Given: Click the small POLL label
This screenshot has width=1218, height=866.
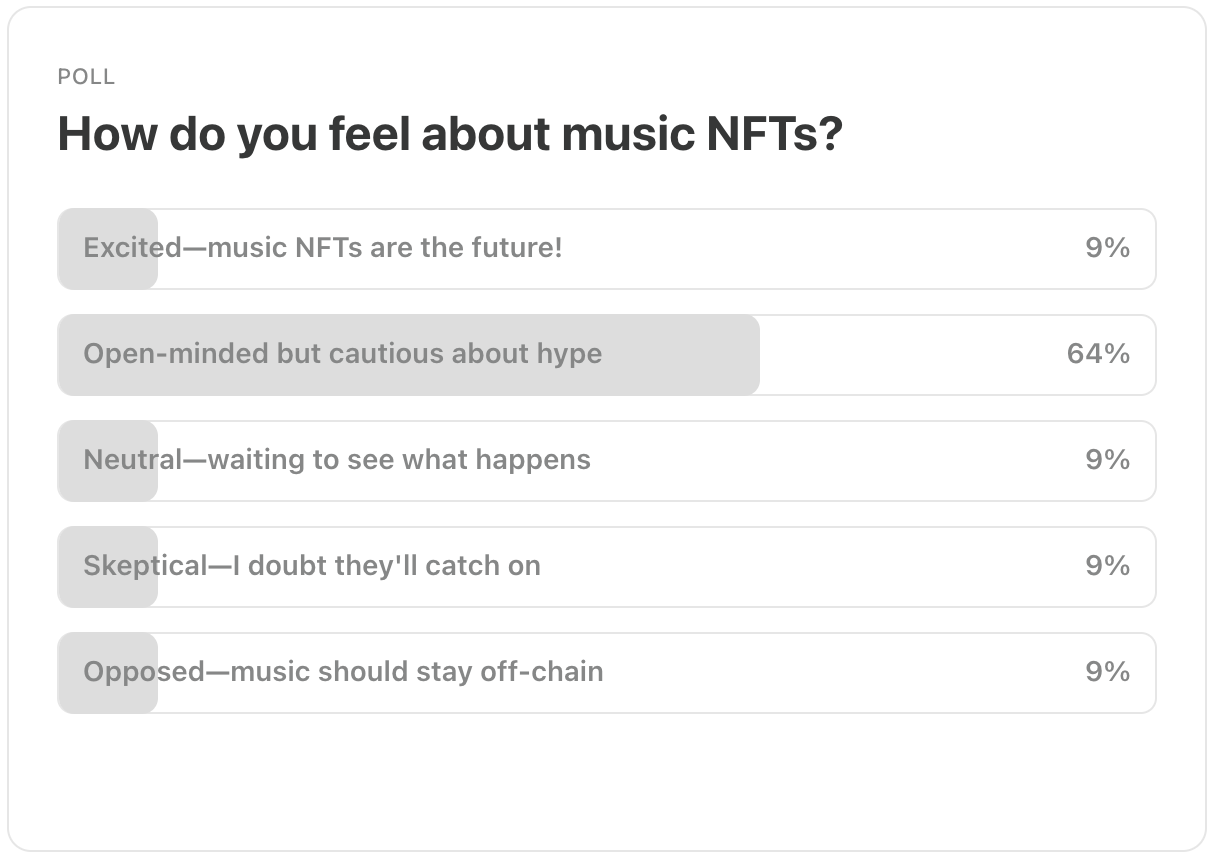Looking at the screenshot, I should (86, 77).
